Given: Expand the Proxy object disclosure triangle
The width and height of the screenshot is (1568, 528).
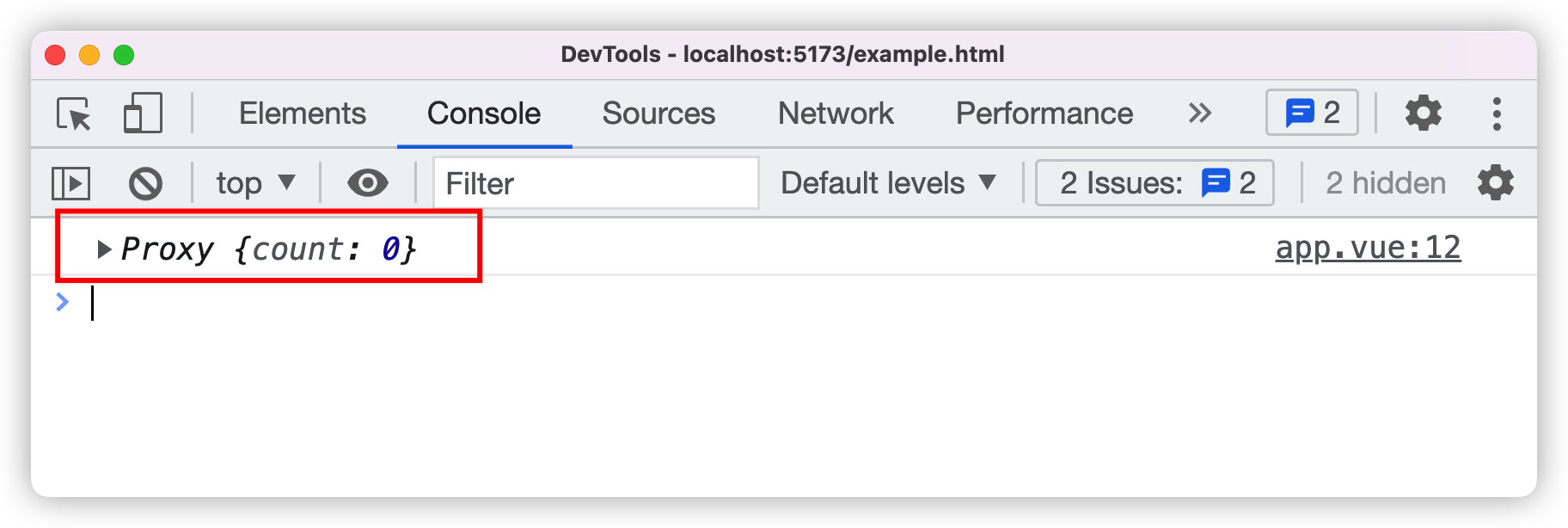Looking at the screenshot, I should pyautogui.click(x=104, y=249).
